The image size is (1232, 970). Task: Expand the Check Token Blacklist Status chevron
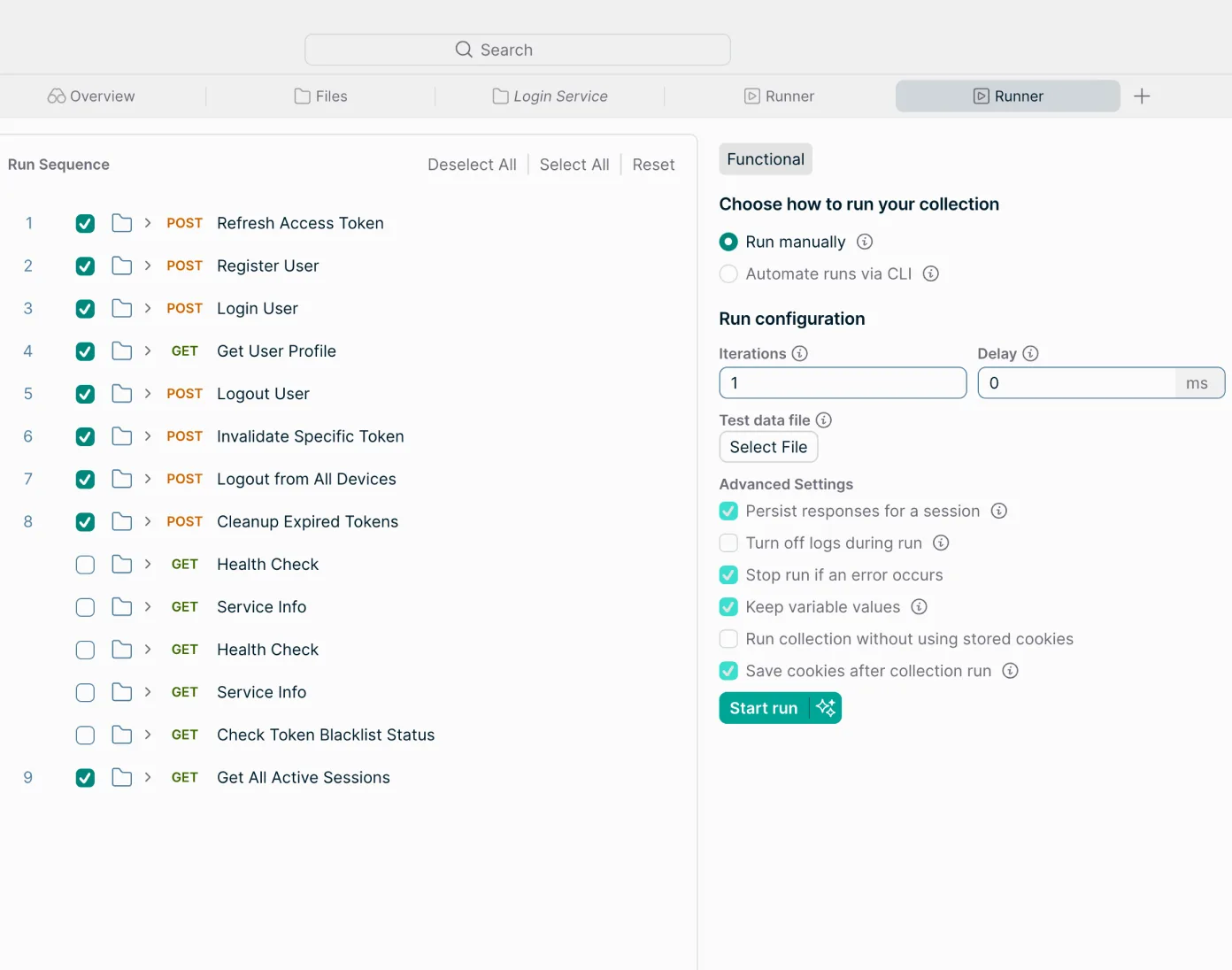click(148, 735)
